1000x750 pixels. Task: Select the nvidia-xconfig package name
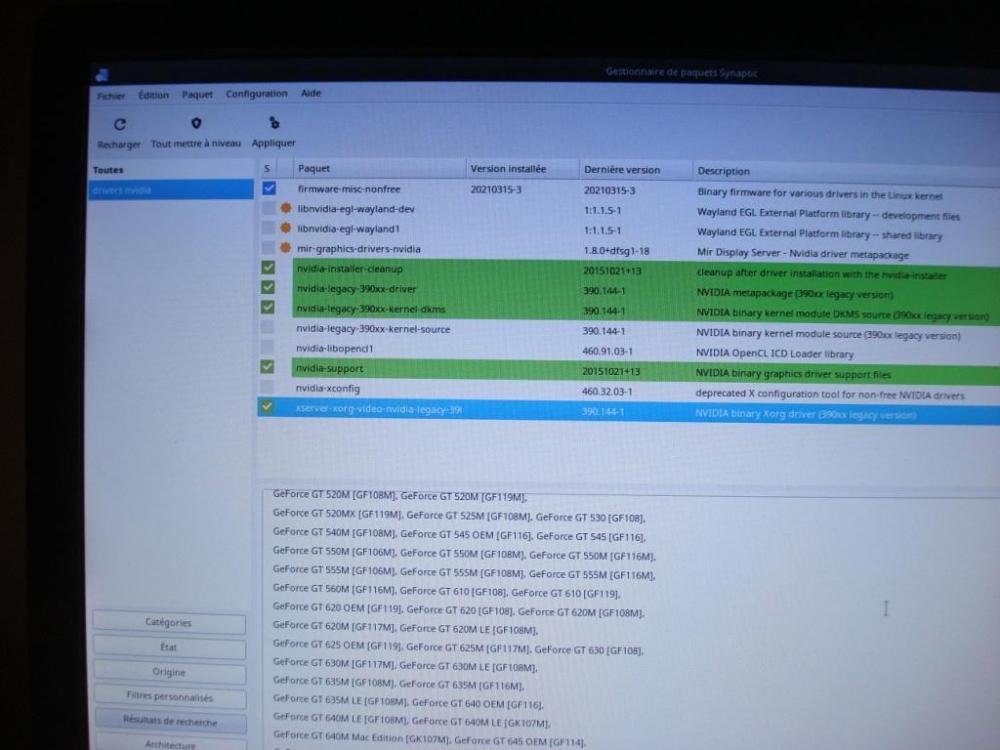point(328,388)
